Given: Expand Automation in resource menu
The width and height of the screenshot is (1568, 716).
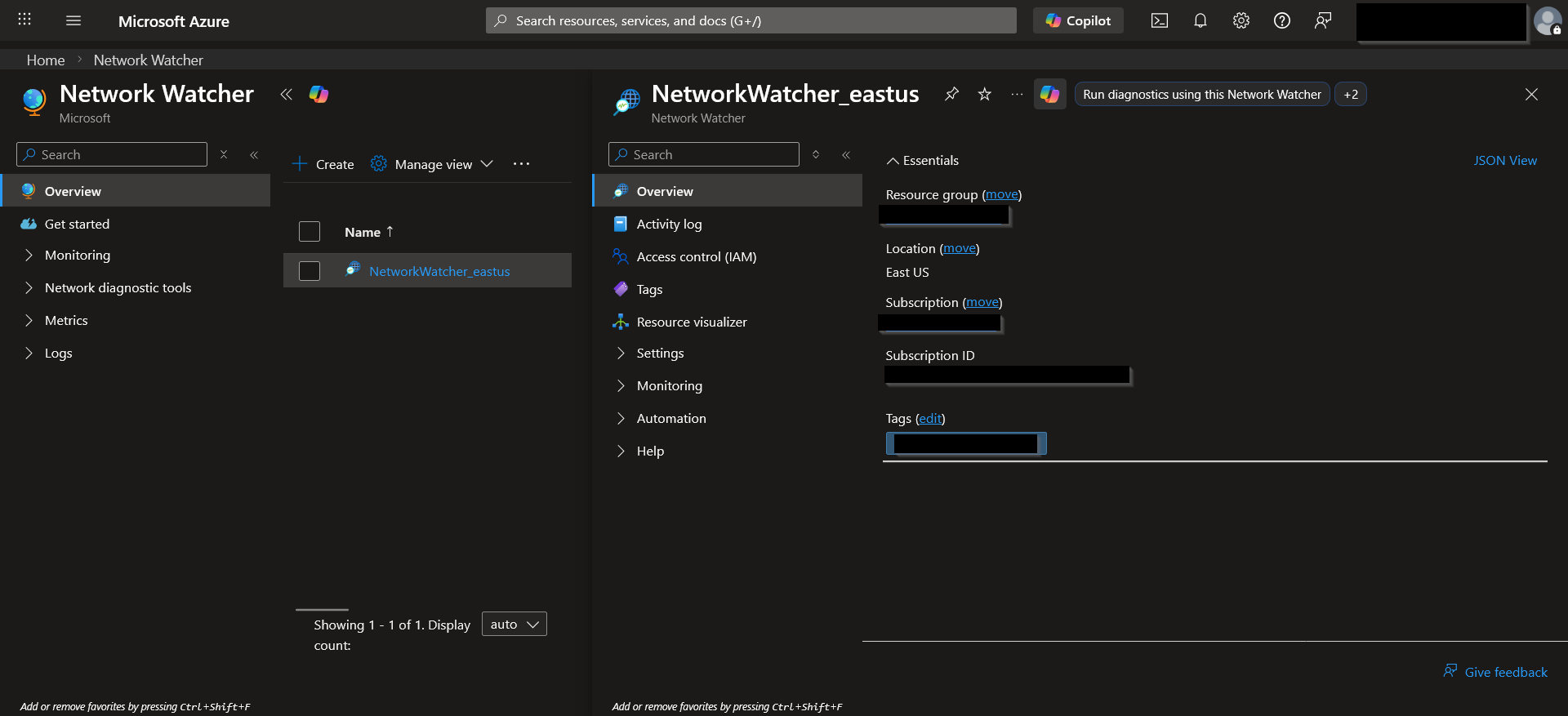Looking at the screenshot, I should tap(621, 418).
